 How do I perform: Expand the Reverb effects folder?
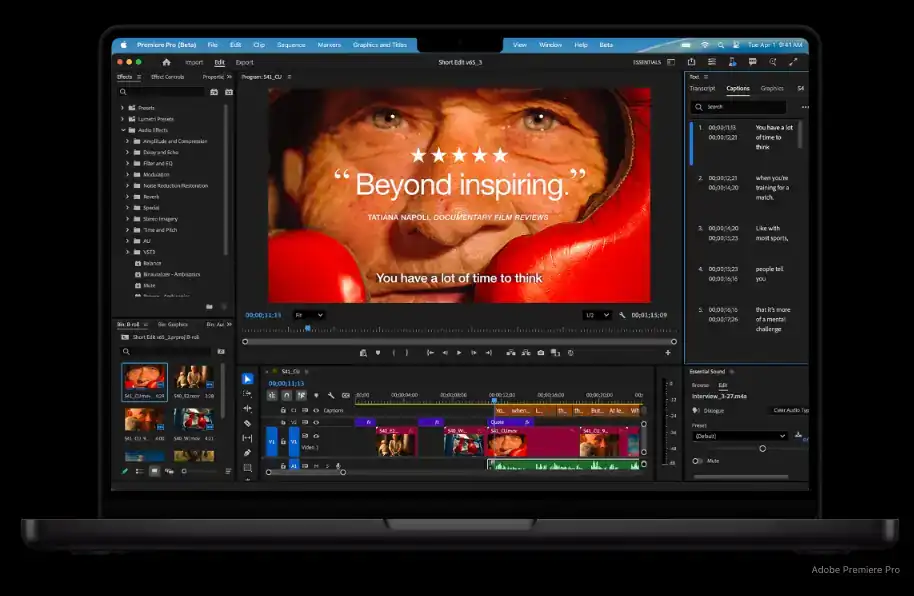pos(128,196)
